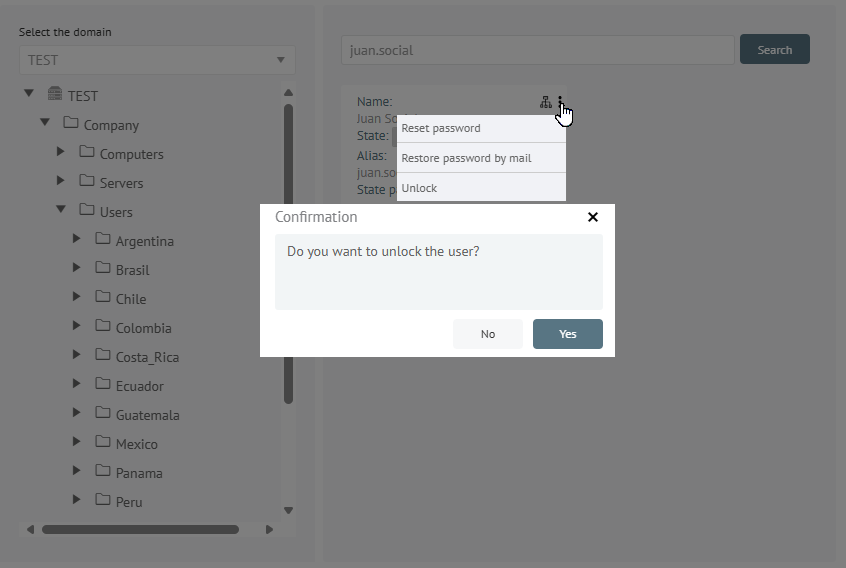
Task: Click the Brasil folder icon
Action: [103, 267]
